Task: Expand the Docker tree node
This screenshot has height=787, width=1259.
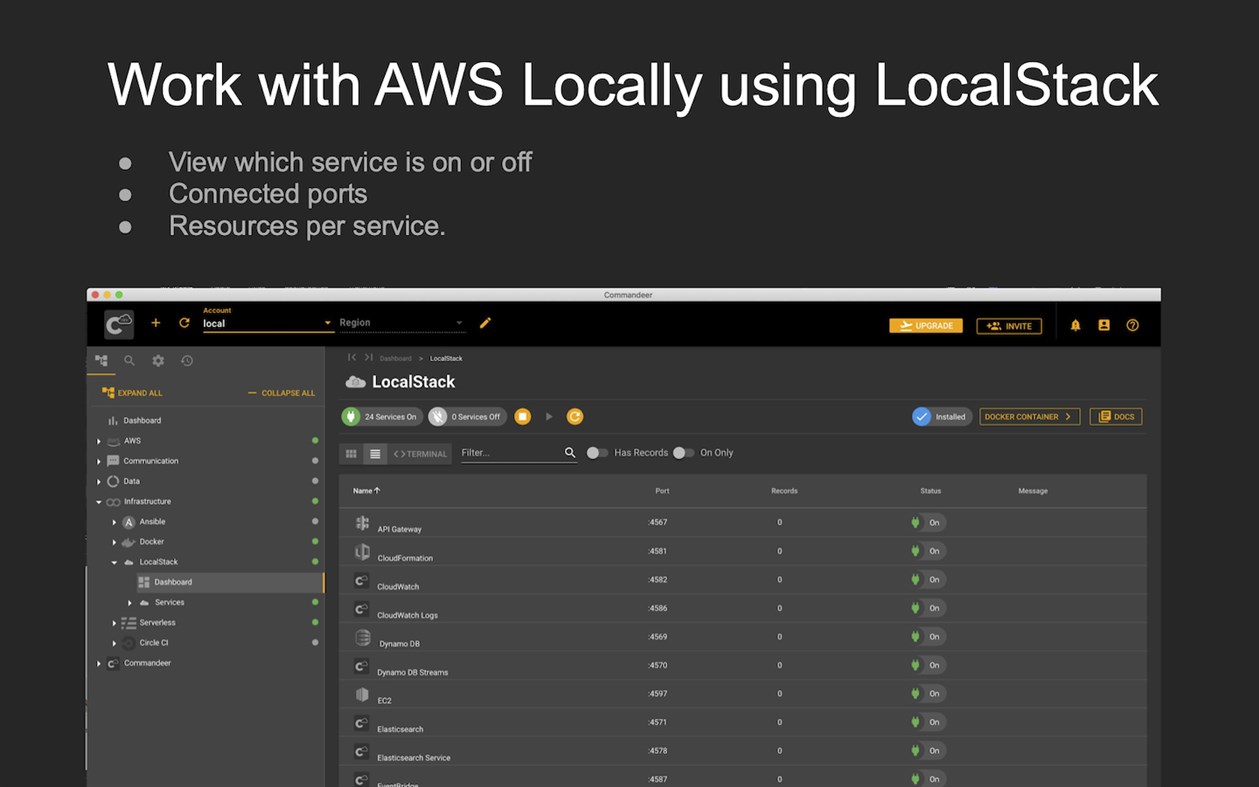Action: click(114, 542)
